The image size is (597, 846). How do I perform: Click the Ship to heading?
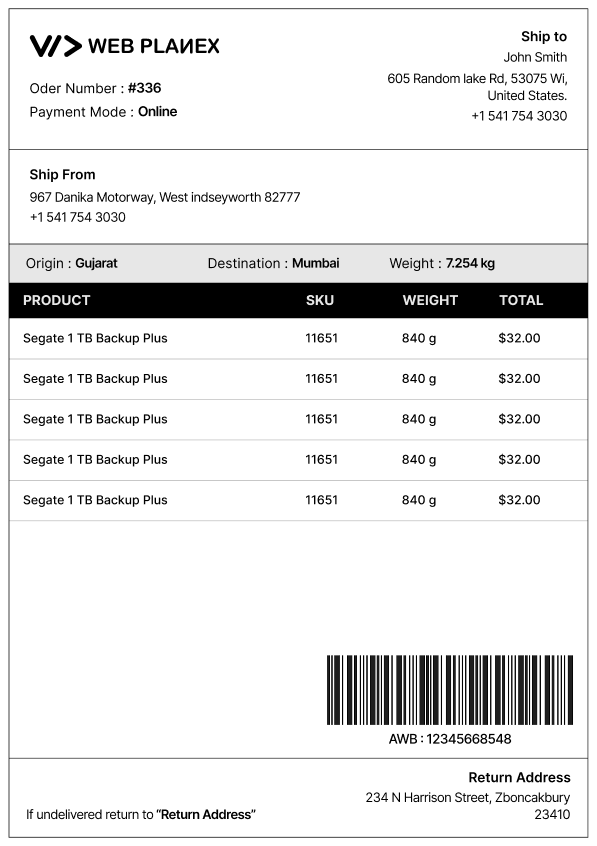pyautogui.click(x=544, y=36)
